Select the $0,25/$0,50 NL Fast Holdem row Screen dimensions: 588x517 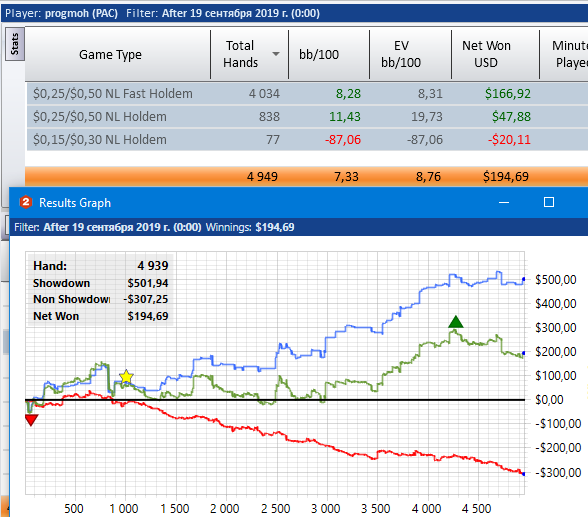307,93
